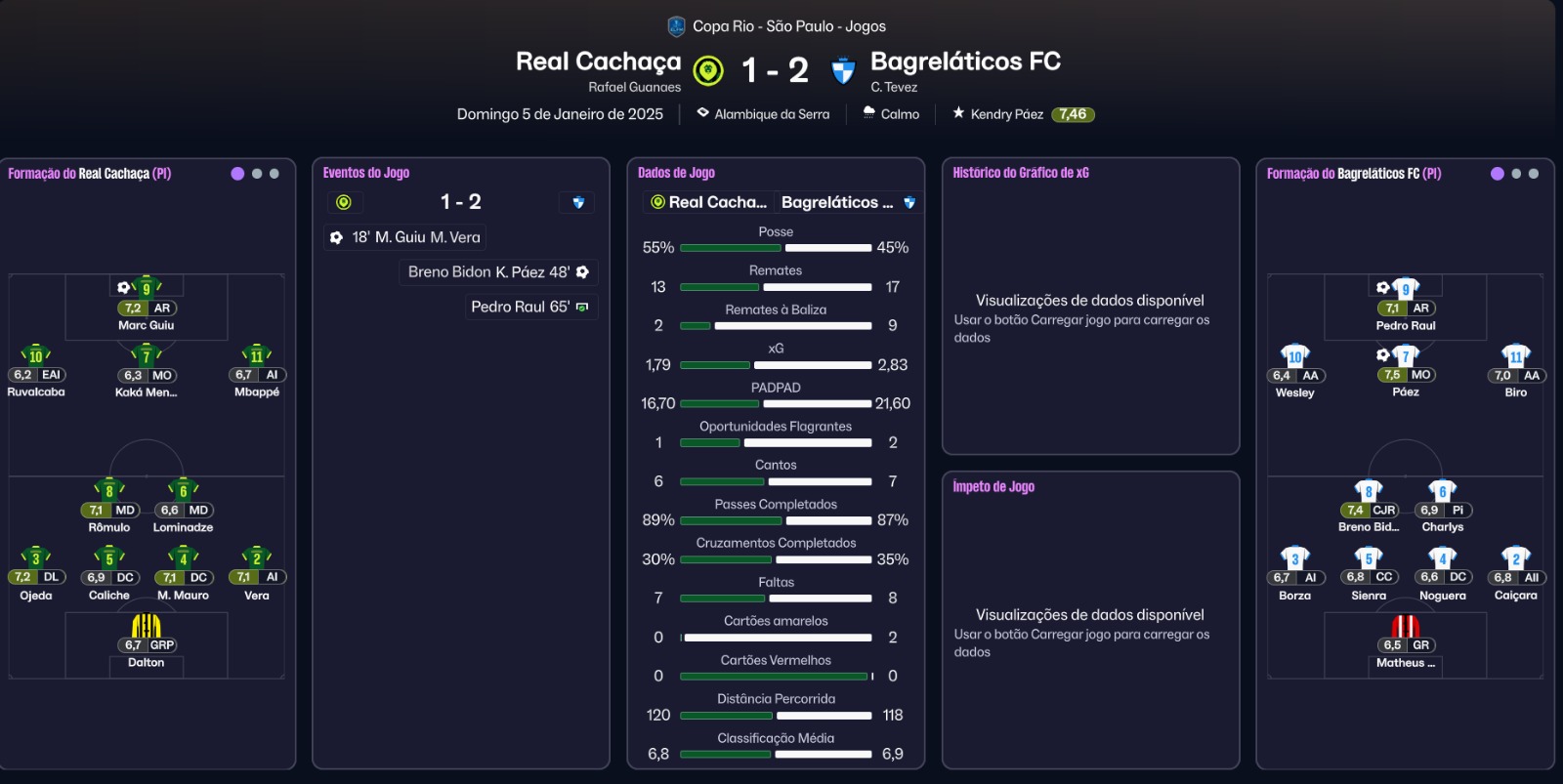Click the Real Cachaça crest beside the score
1563x784 pixels.
[708, 70]
